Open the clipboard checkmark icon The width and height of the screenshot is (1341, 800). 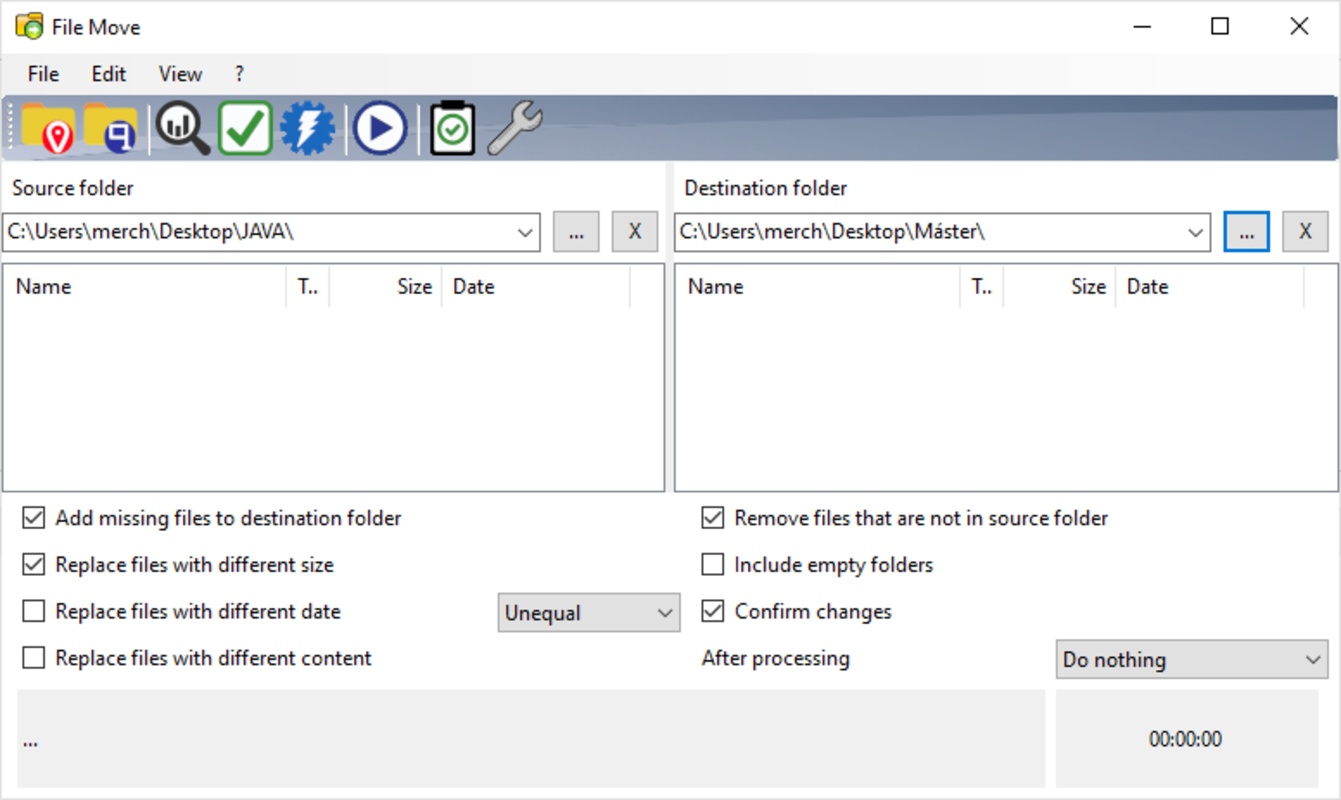pos(452,129)
